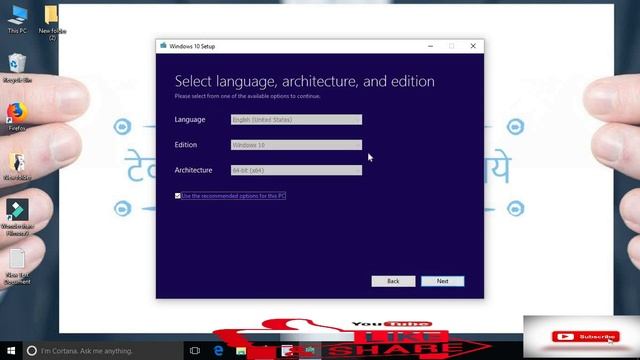Click the heading Select language, architecture, and edition

(x=304, y=81)
